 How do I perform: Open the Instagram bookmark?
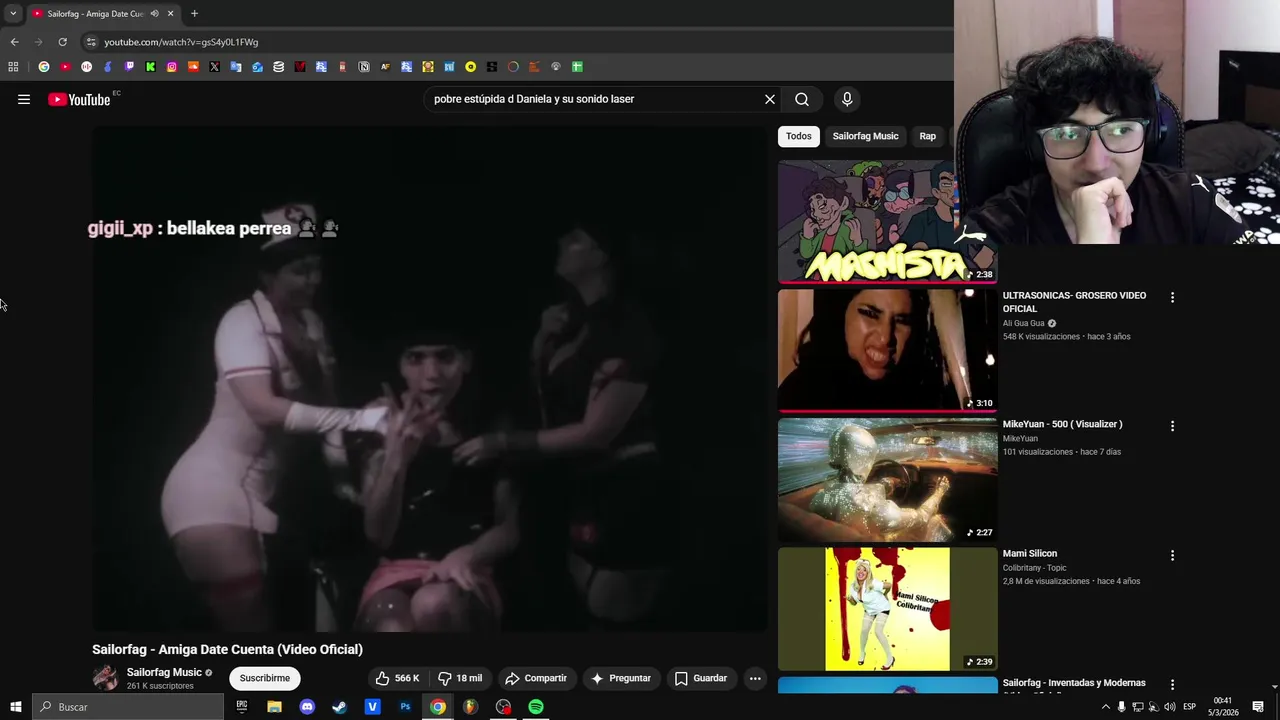coord(172,67)
